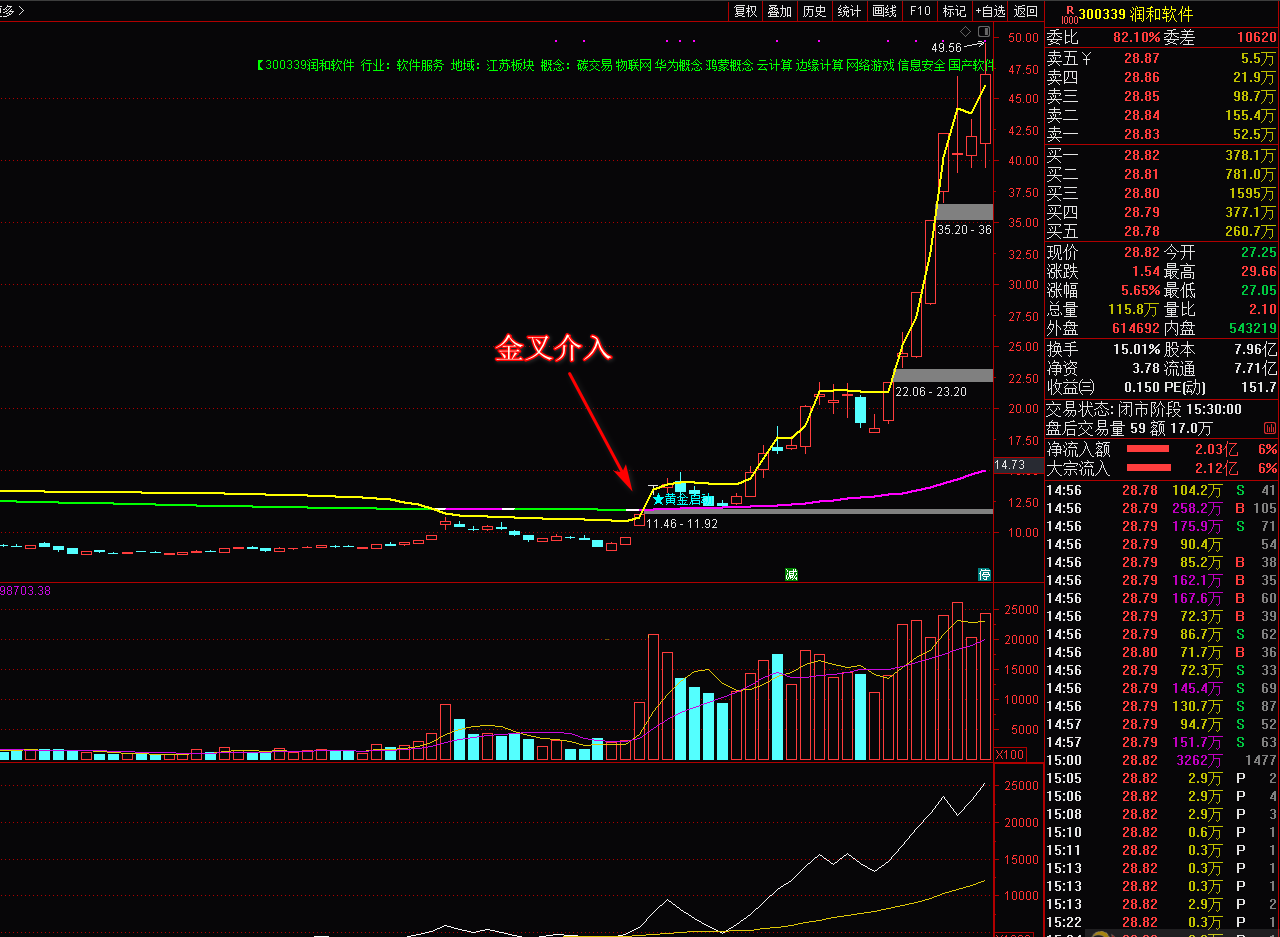Viewport: 1280px width, 937px height.
Task: Click the volume value 98703.38
Action: 25,591
